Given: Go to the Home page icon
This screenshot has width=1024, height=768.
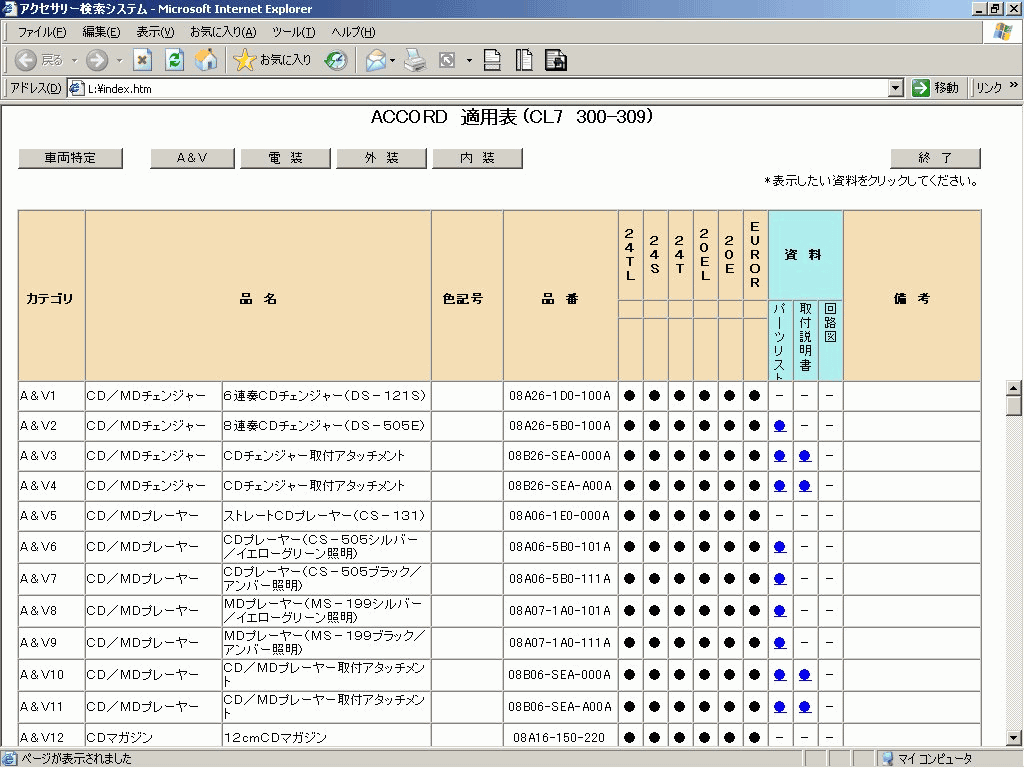Looking at the screenshot, I should tap(206, 61).
